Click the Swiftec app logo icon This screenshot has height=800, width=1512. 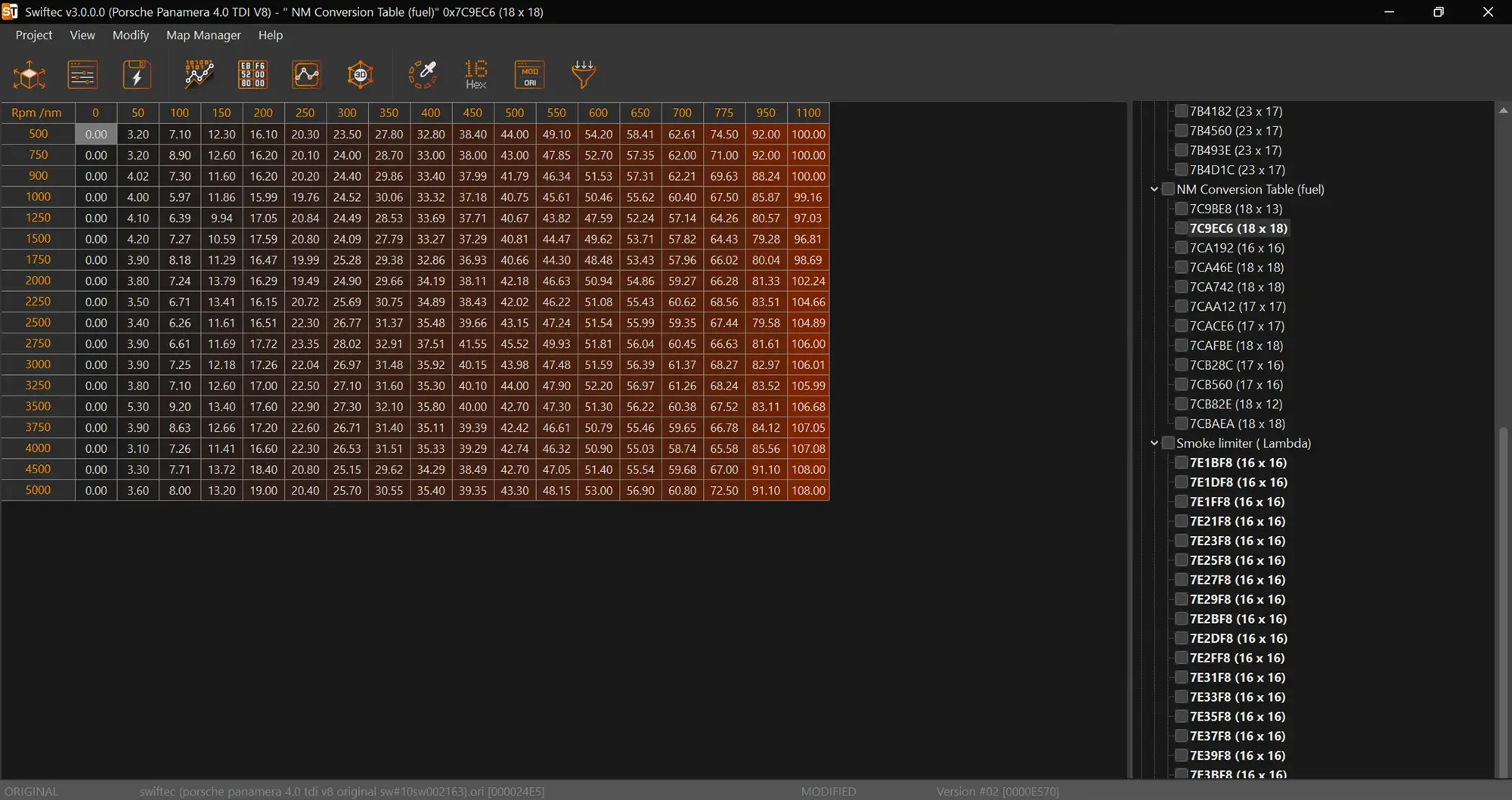point(10,11)
